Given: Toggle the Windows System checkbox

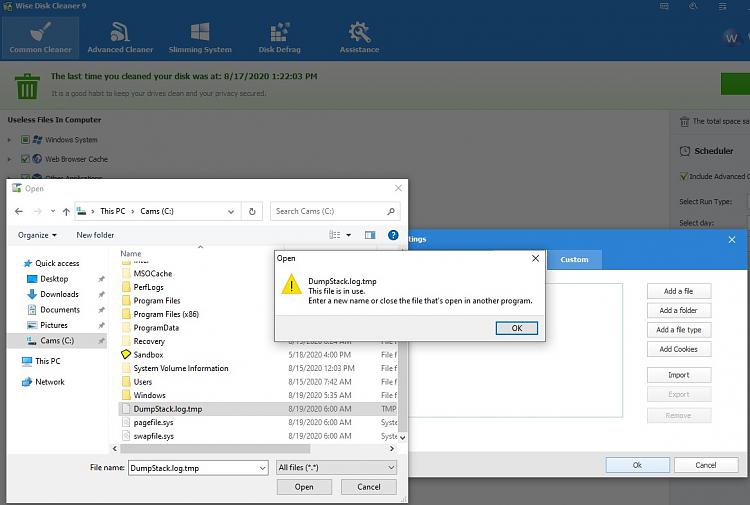Looking at the screenshot, I should 25,140.
